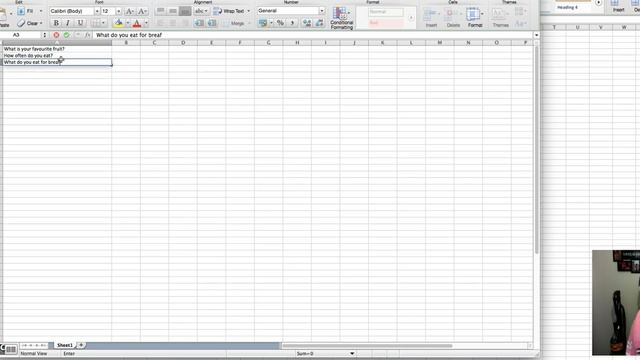Open the fill color dropdown arrow
640x360 pixels.
(x=127, y=23)
